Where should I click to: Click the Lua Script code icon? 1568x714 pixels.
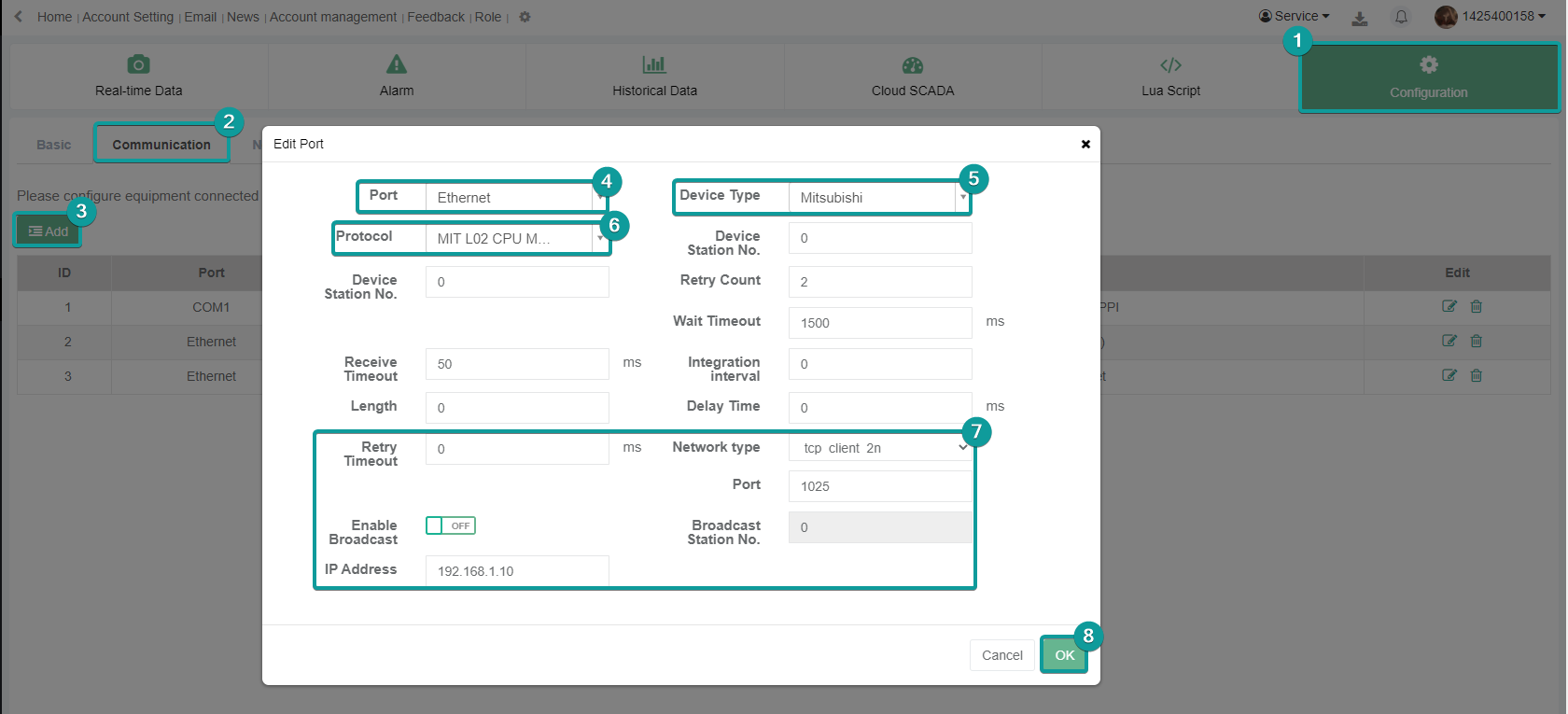[1170, 64]
